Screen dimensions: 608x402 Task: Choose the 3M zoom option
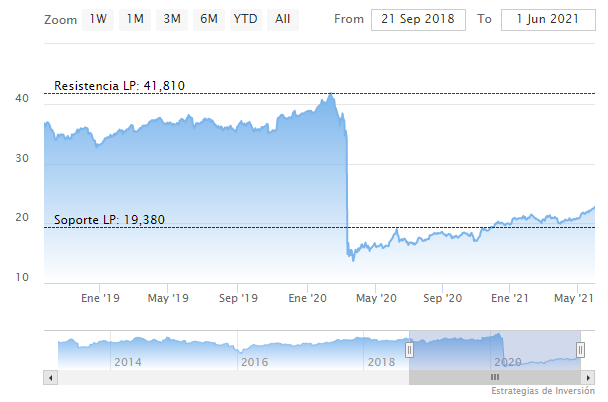[172, 19]
